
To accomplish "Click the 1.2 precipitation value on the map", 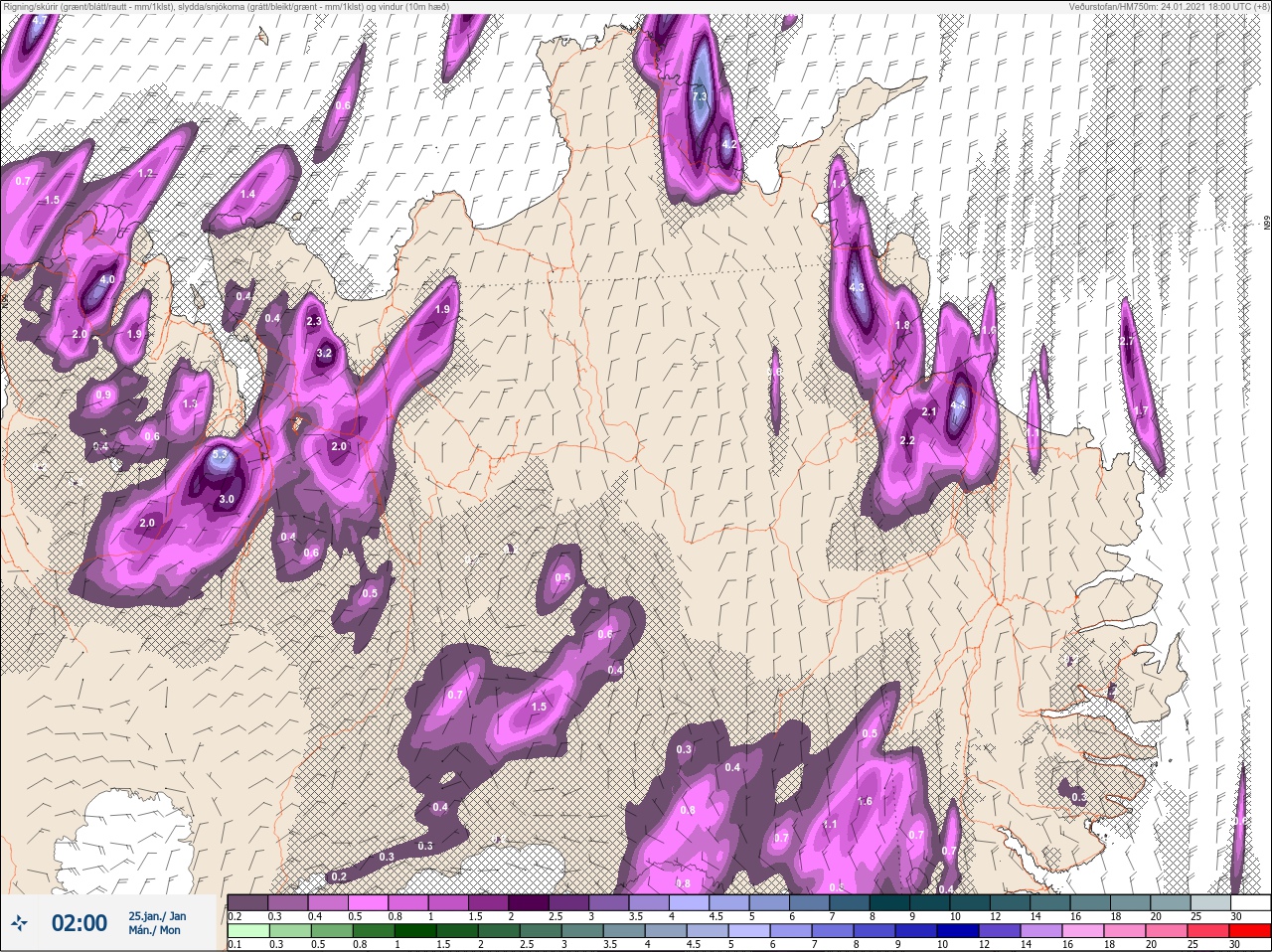I will [x=145, y=173].
